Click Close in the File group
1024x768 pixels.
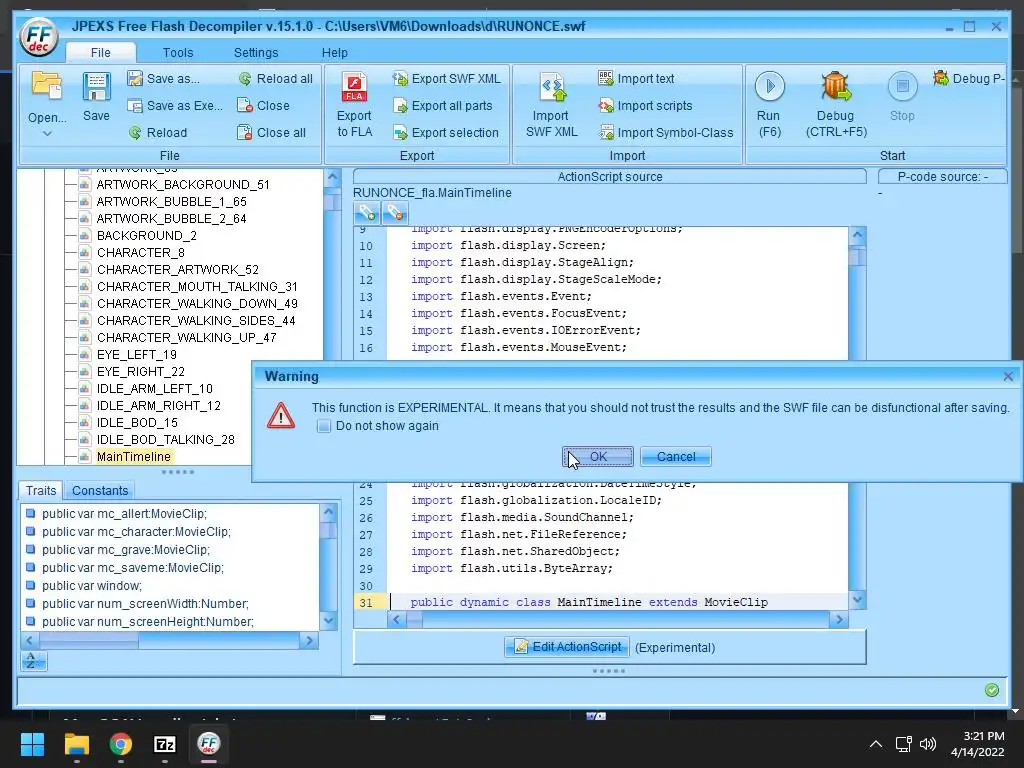coord(264,106)
